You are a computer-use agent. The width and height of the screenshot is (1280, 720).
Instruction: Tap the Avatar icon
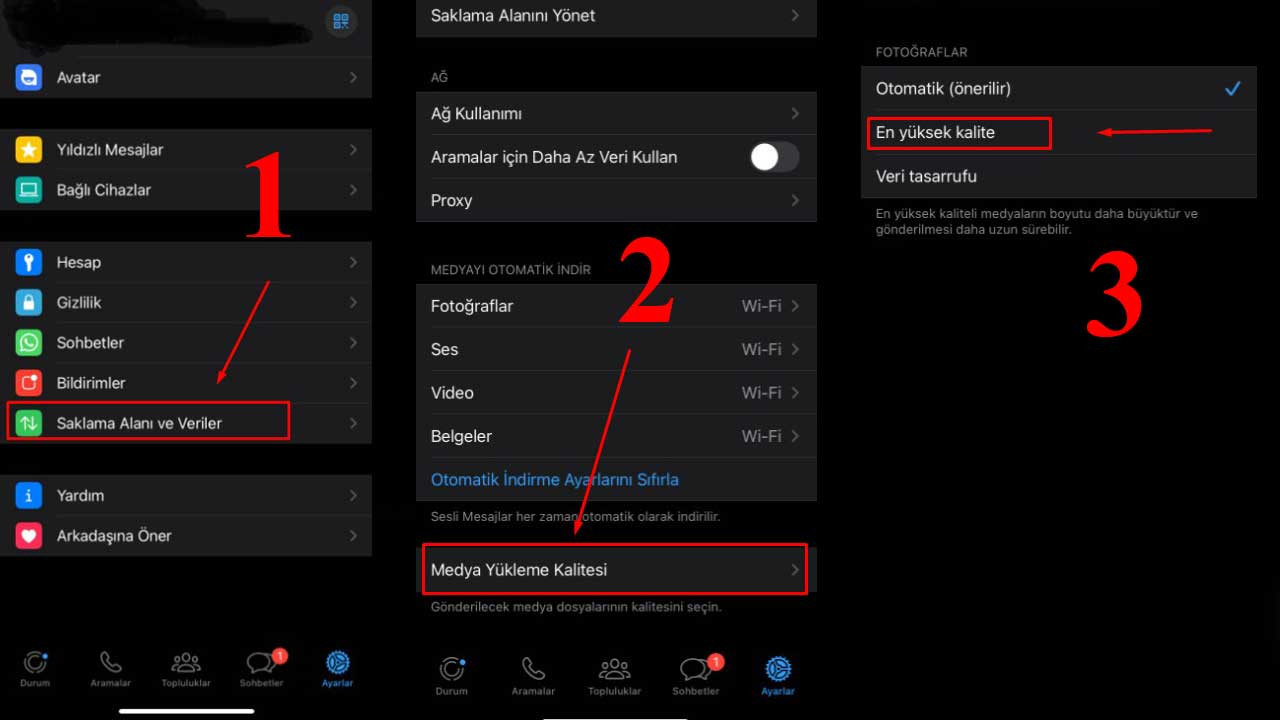coord(29,77)
